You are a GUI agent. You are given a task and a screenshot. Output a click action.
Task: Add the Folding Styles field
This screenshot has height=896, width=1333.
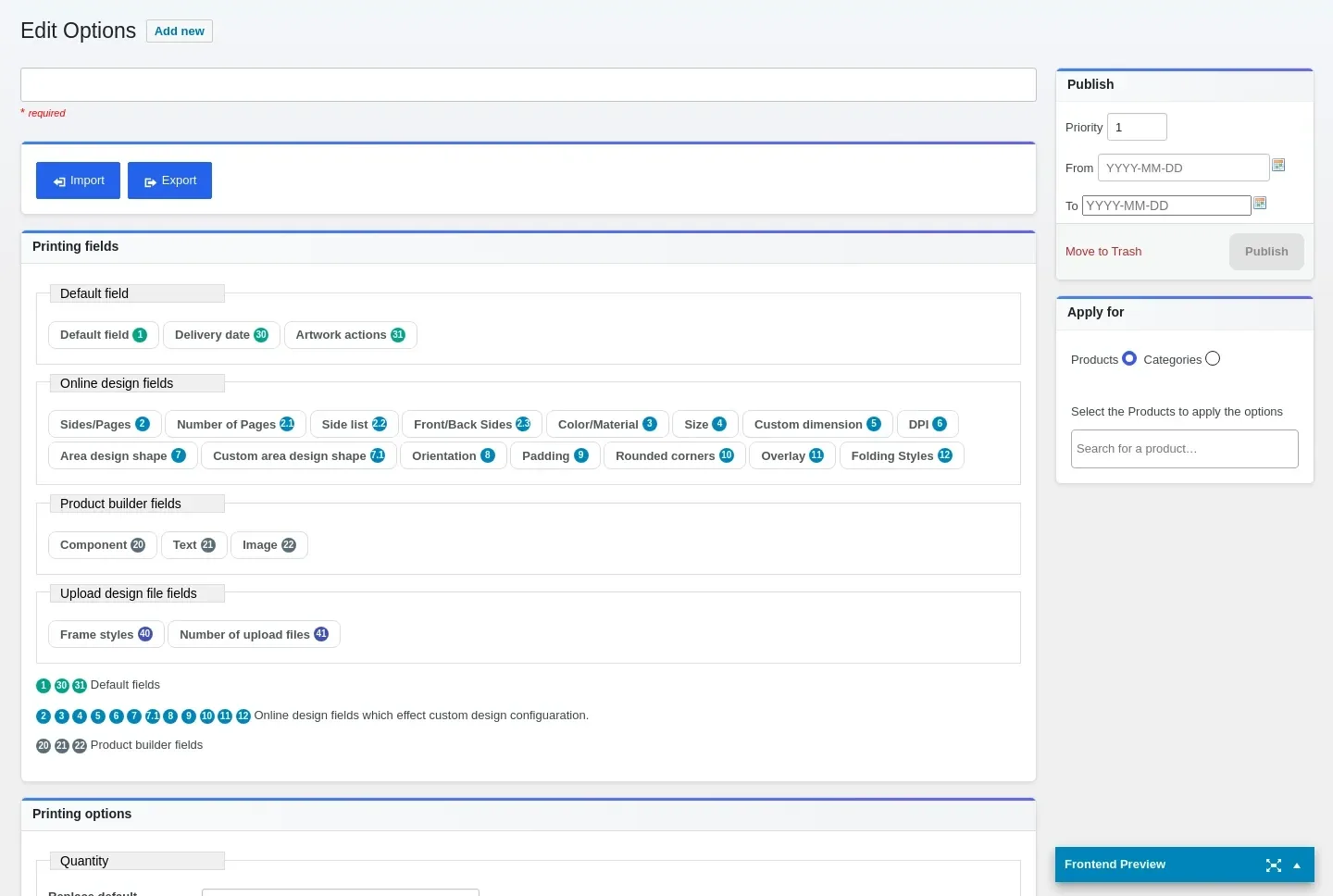902,456
